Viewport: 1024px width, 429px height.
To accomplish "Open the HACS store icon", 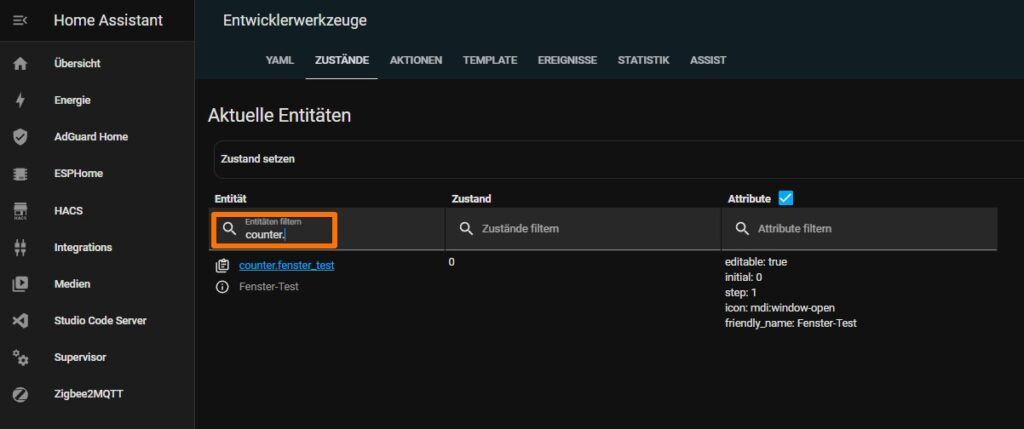I will pyautogui.click(x=20, y=211).
